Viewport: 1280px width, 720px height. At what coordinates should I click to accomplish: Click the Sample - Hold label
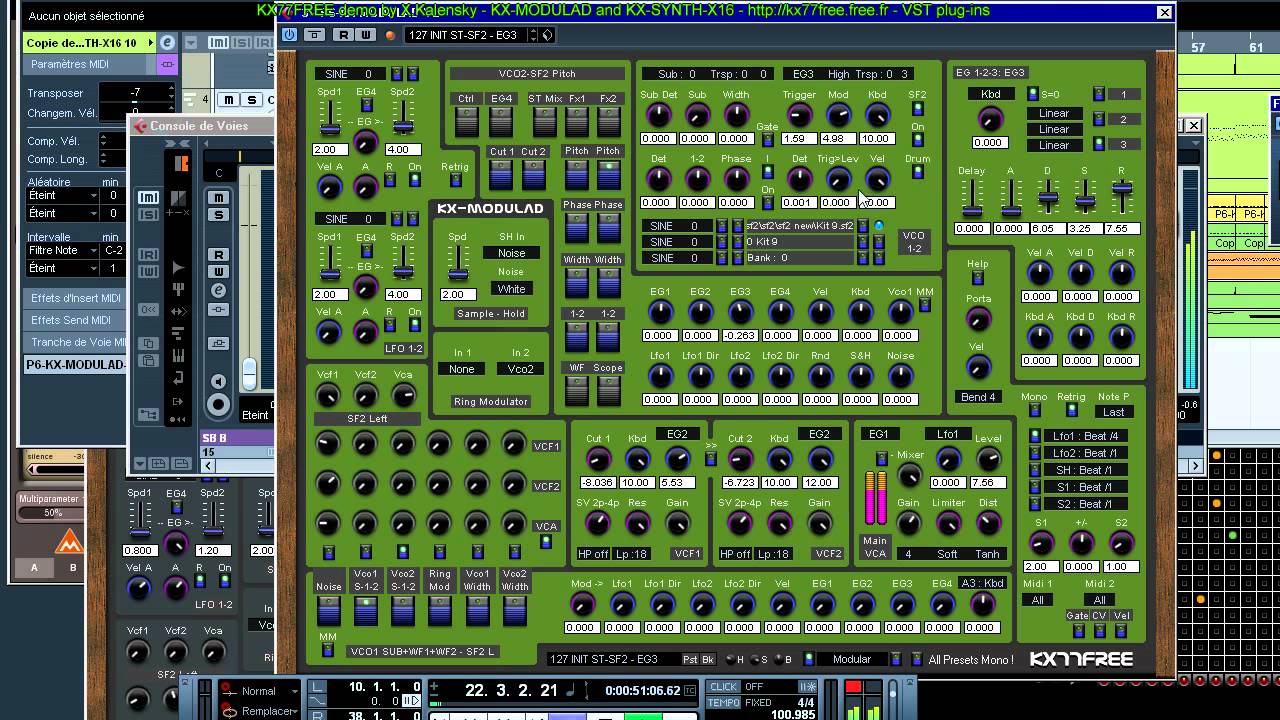pyautogui.click(x=490, y=314)
